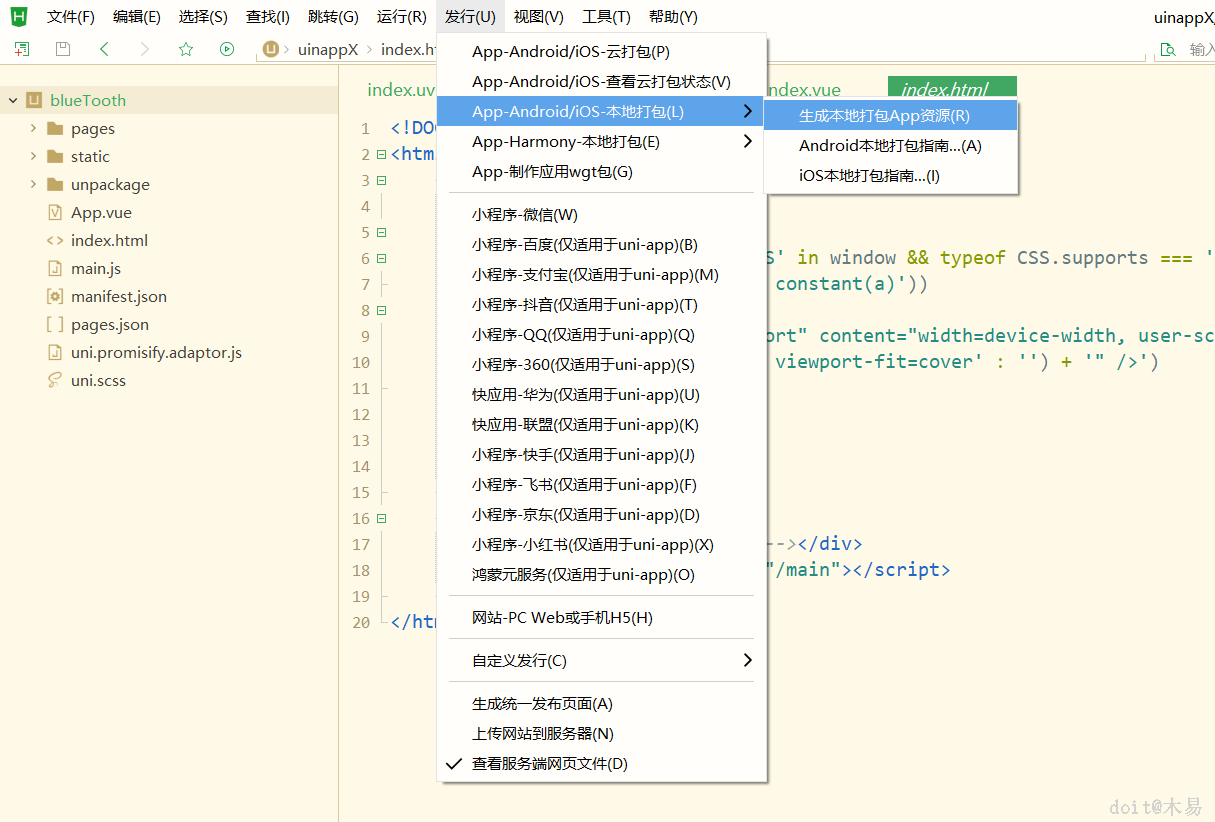Screen dimensions: 1215x822
Task: Open the 运行(R) menu in menu bar
Action: tap(401, 17)
